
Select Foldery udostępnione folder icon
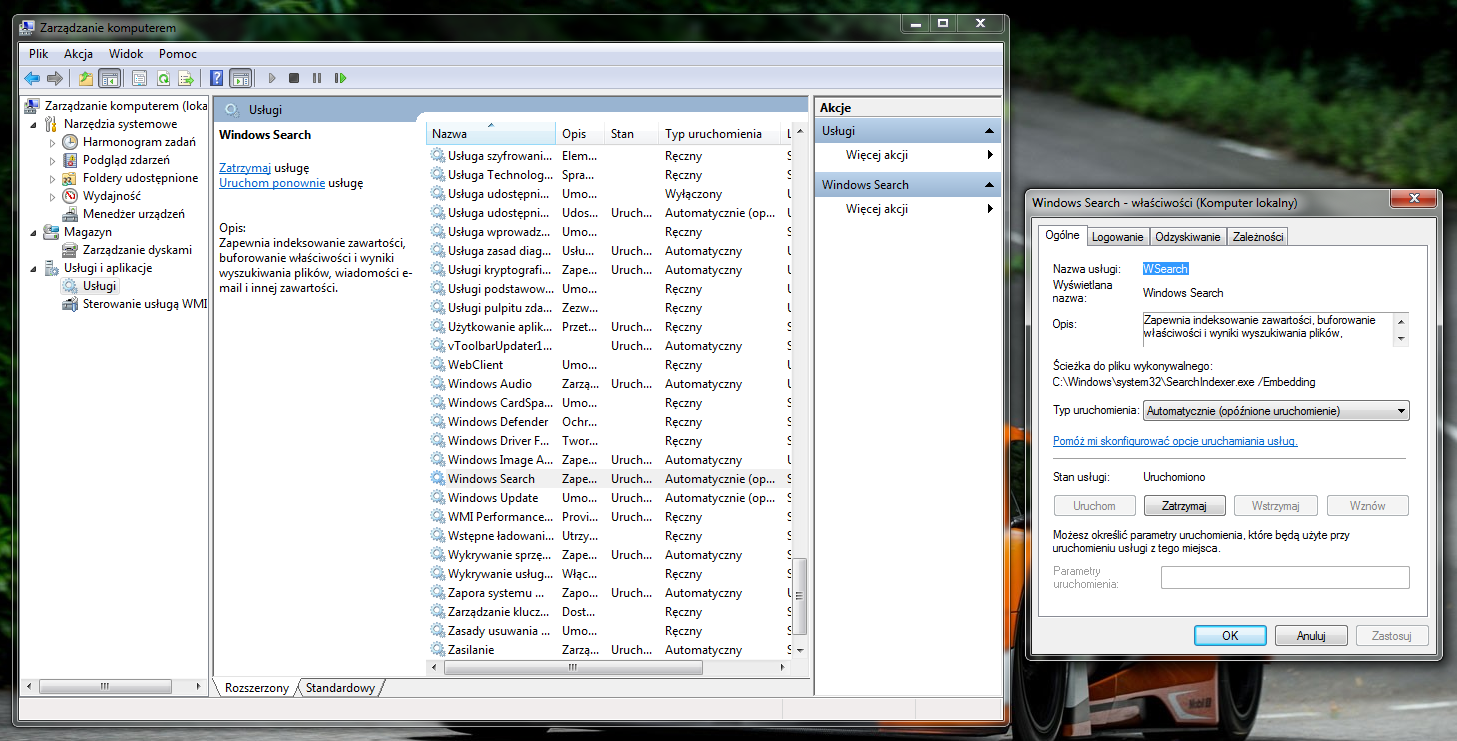(x=70, y=178)
